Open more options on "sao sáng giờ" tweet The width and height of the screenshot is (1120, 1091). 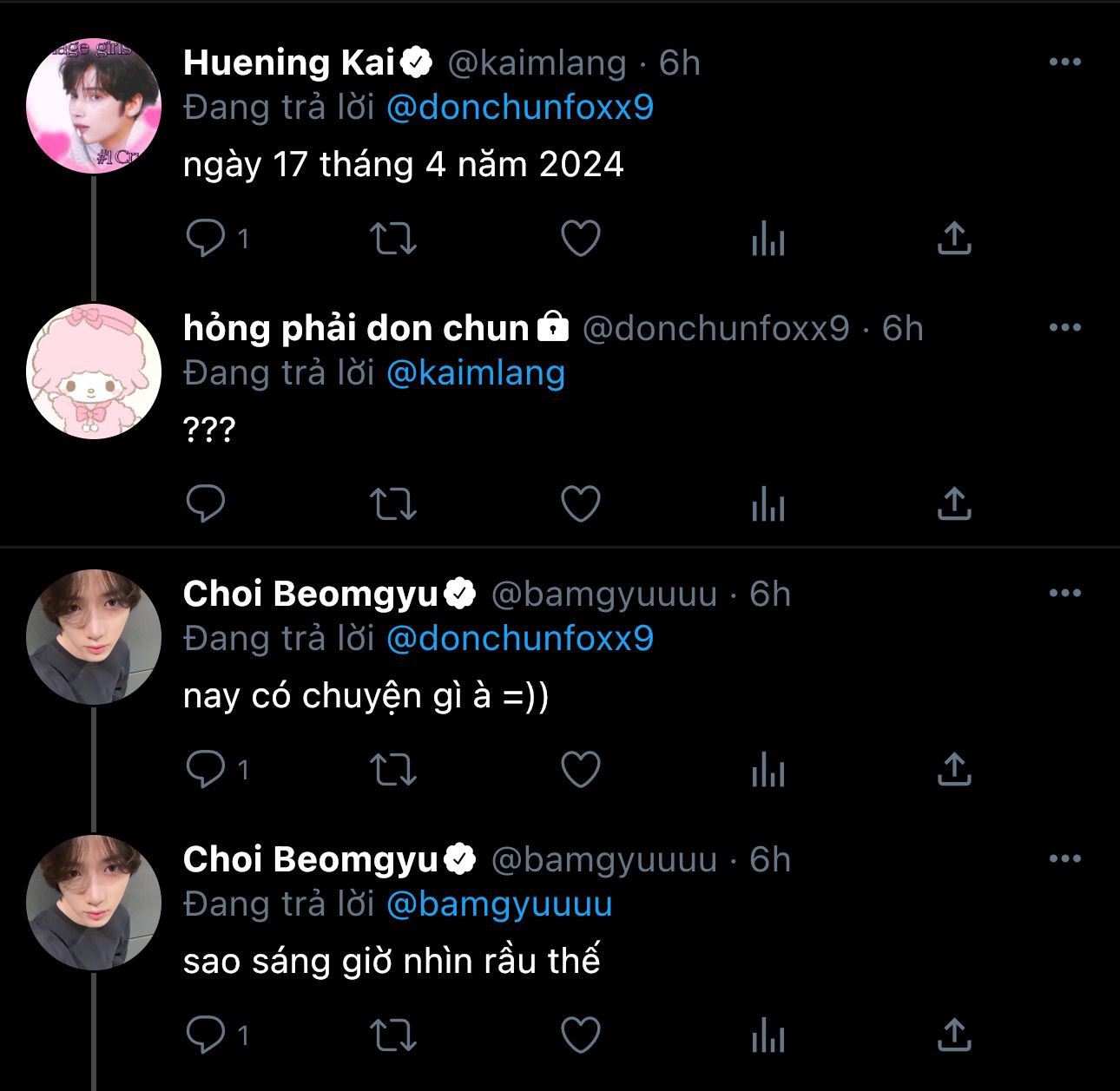[x=1064, y=859]
